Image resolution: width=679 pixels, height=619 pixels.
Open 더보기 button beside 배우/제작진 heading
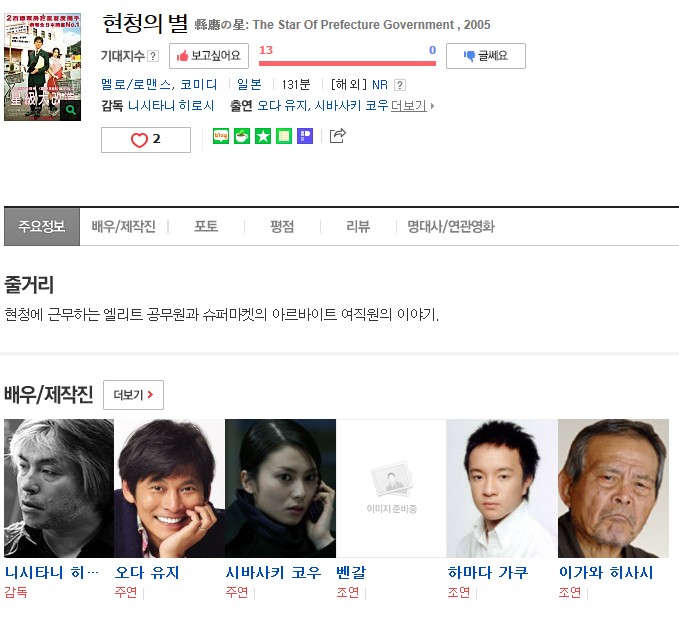click(x=133, y=395)
